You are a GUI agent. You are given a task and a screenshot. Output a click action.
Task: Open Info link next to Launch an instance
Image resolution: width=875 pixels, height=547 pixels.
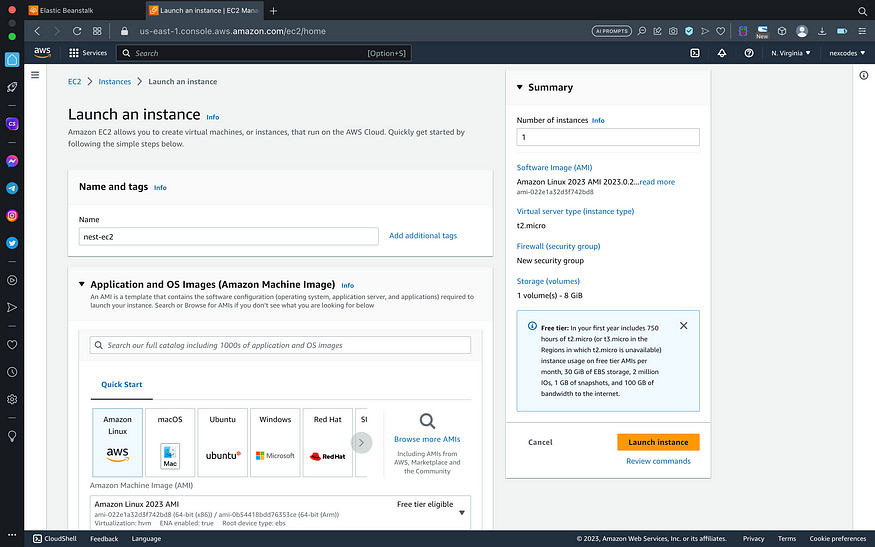(x=213, y=117)
